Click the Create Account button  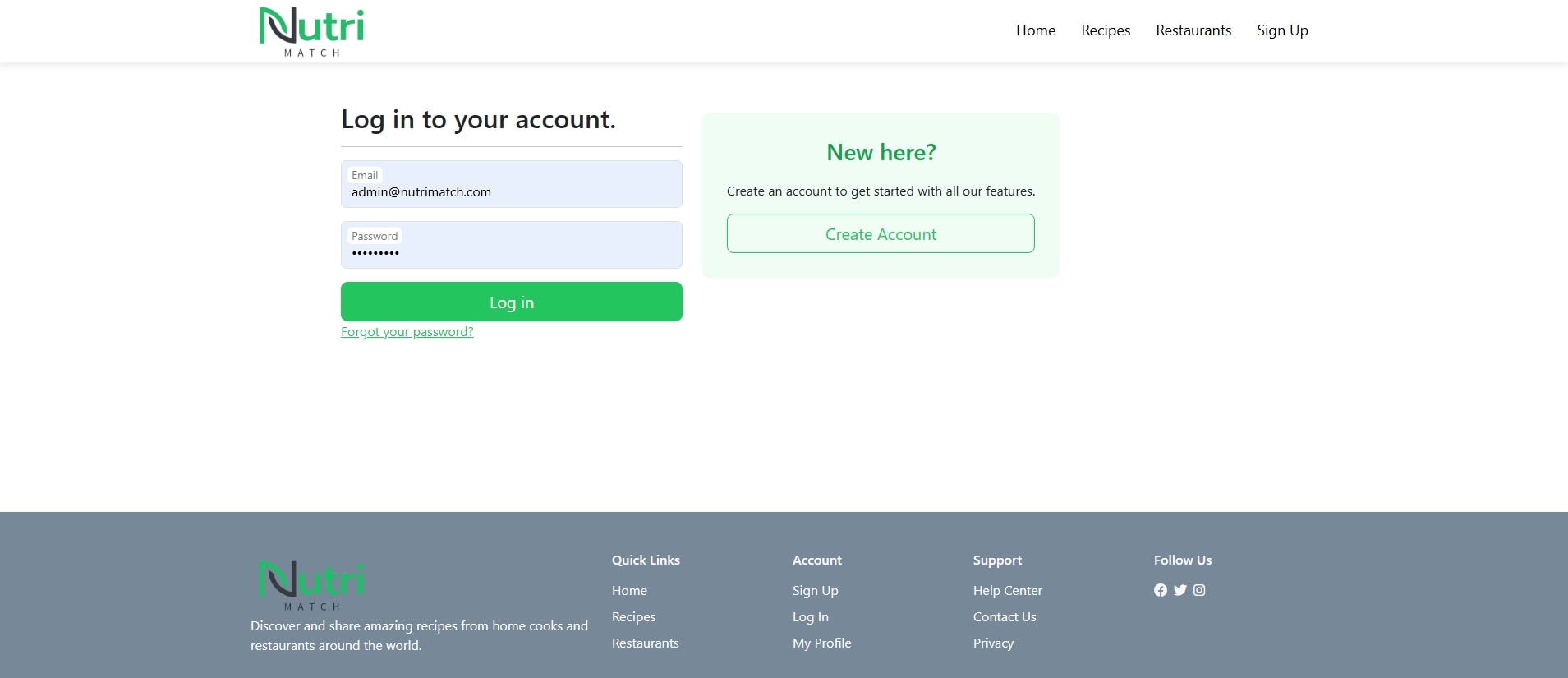point(880,234)
